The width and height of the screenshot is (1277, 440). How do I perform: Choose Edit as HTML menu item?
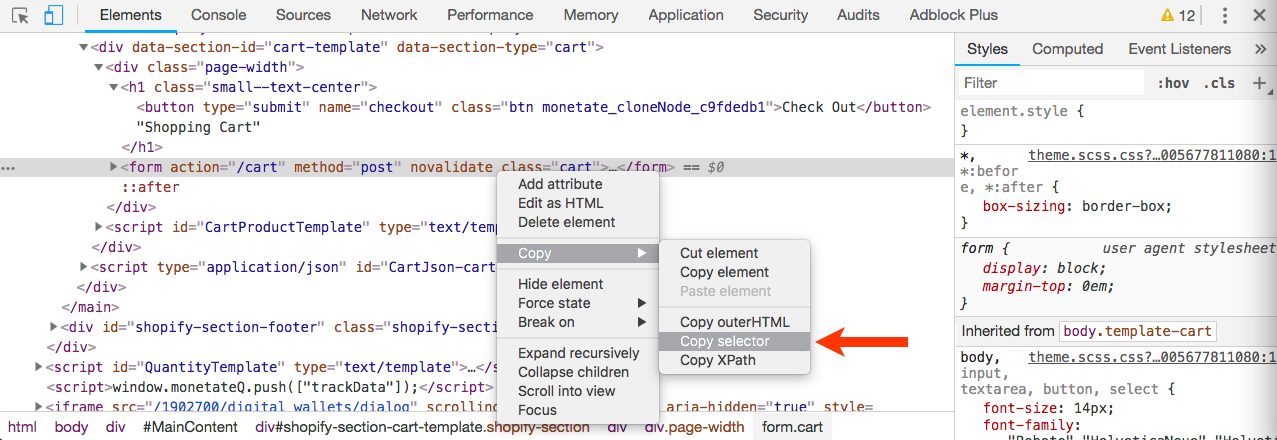(x=578, y=203)
